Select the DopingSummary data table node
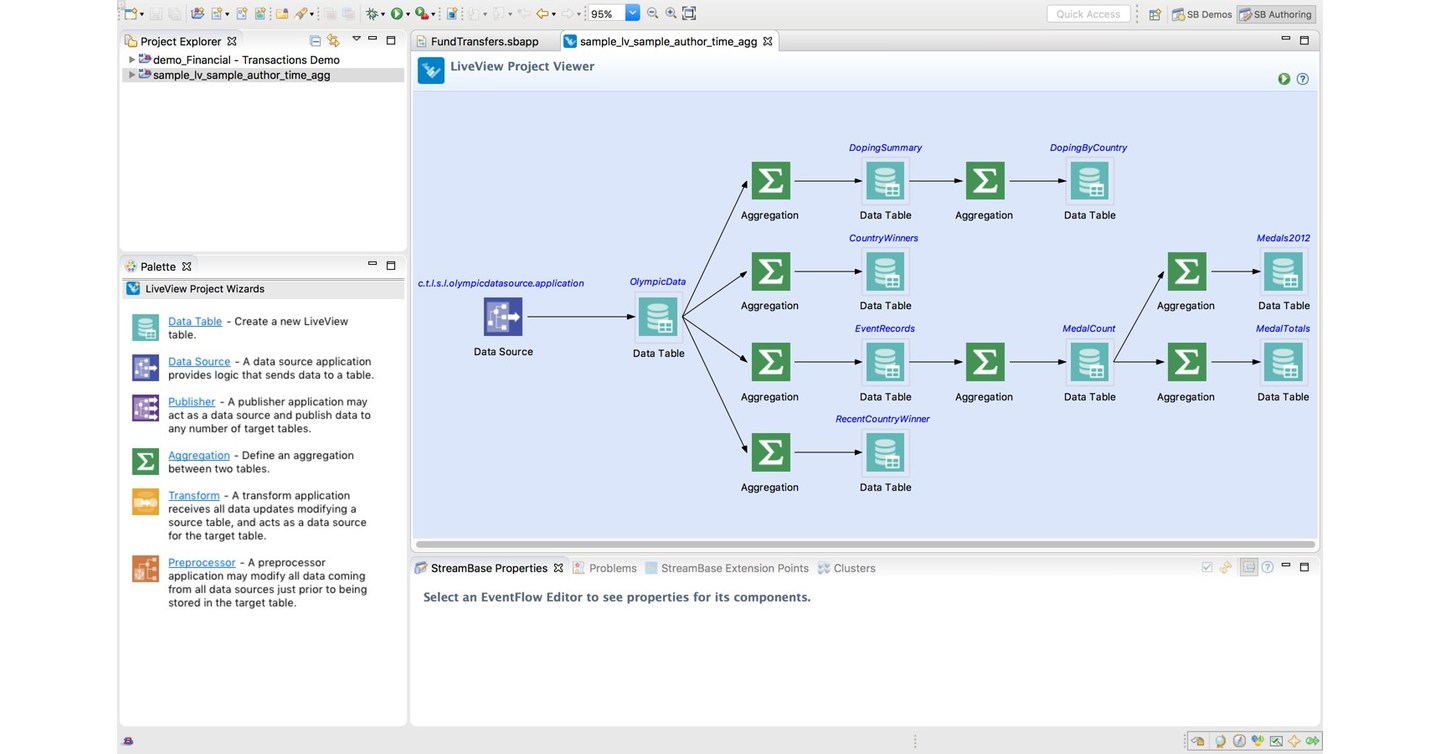This screenshot has width=1440, height=754. 885,181
